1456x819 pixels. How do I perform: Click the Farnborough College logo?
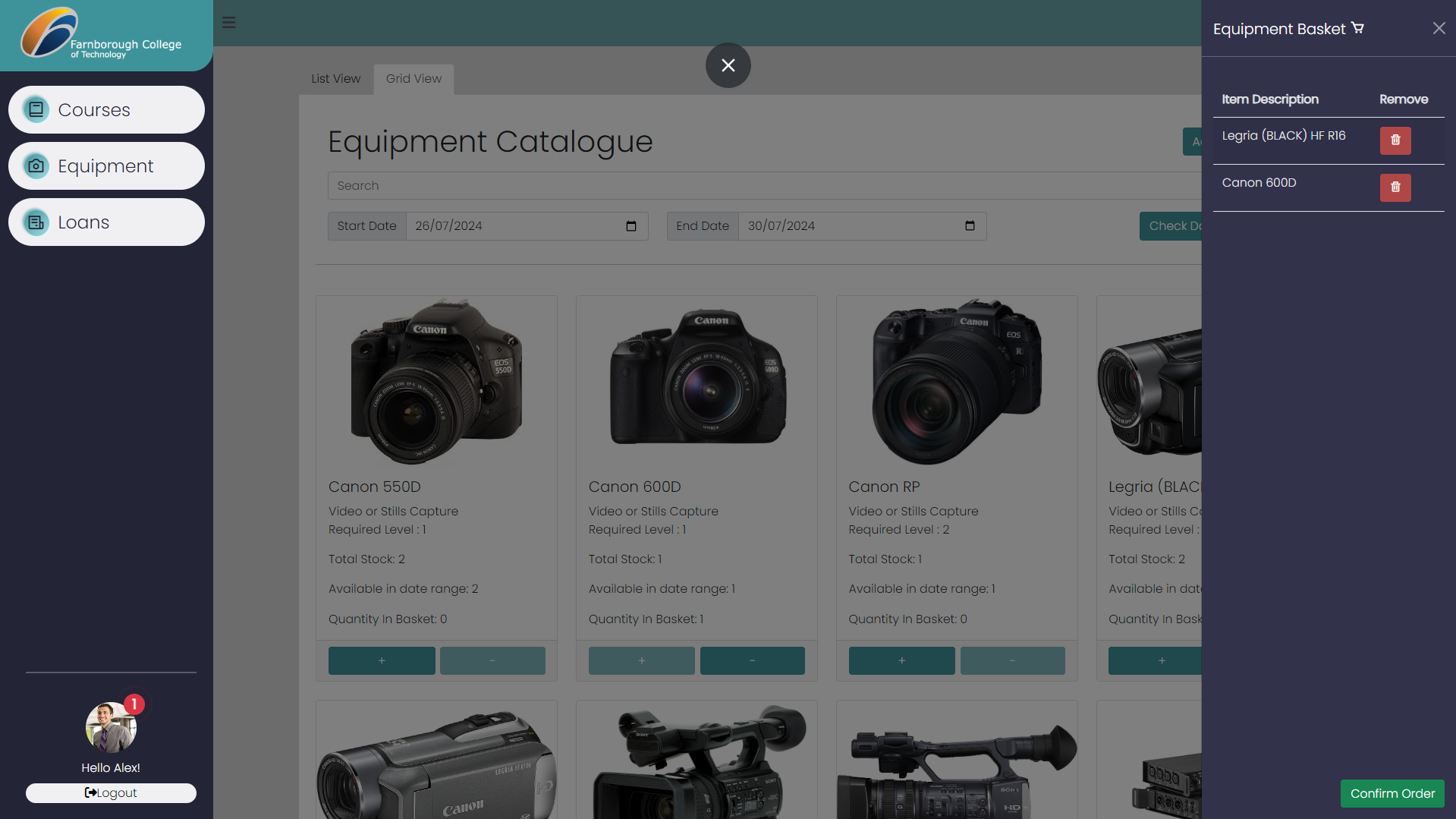(100, 33)
